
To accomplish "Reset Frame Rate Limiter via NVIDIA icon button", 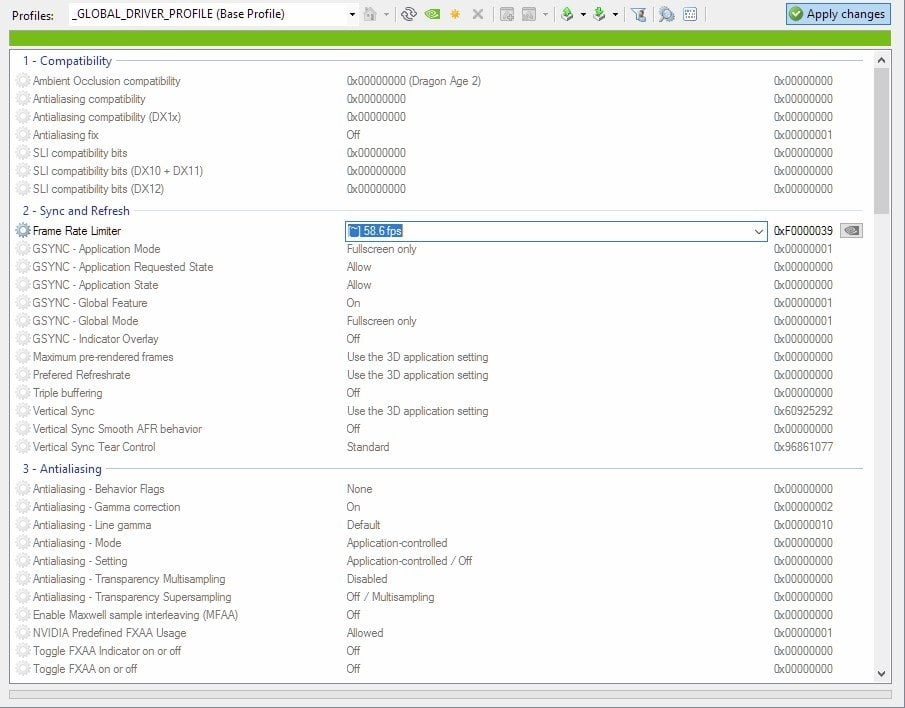I will (851, 231).
